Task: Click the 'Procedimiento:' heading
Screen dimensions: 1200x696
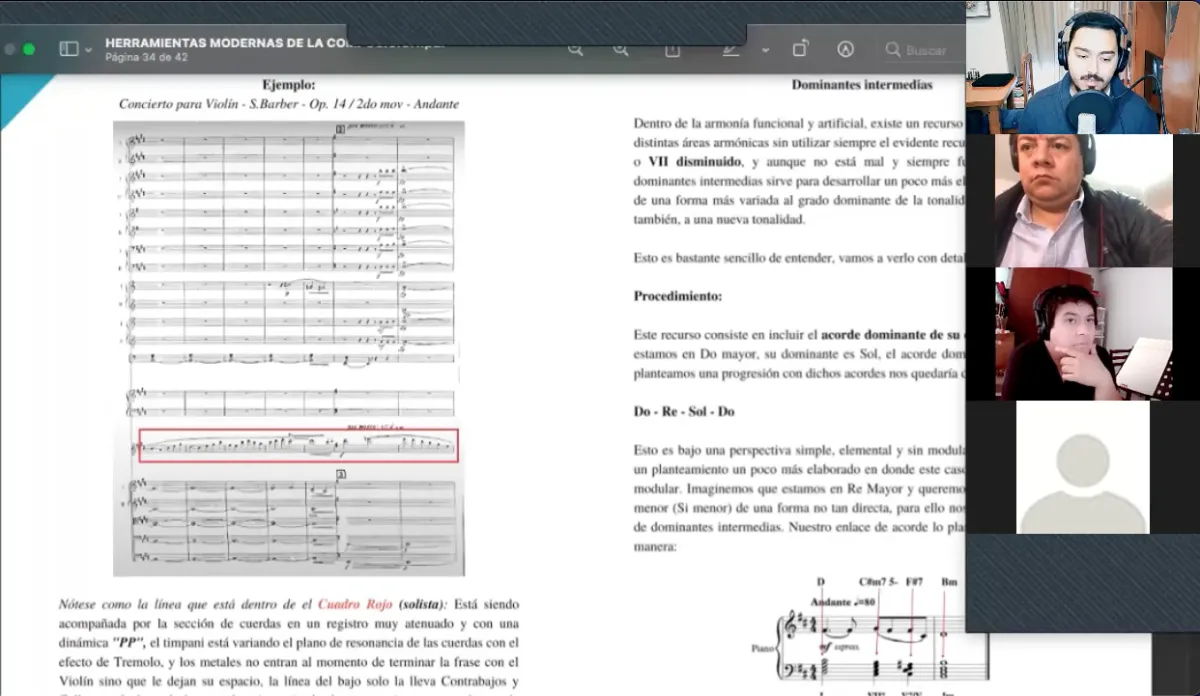Action: 678,296
